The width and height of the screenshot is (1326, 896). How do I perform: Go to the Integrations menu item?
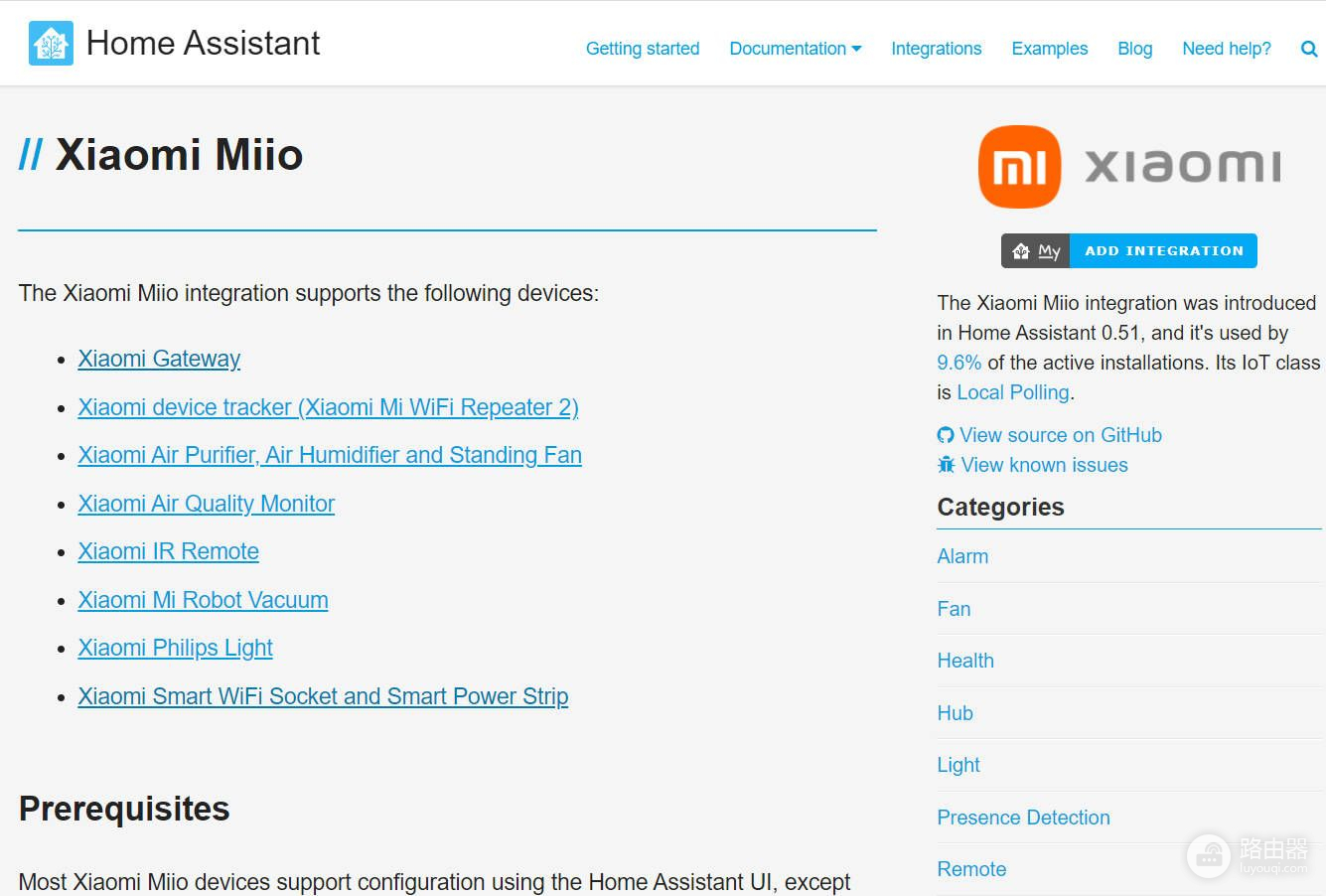click(x=936, y=49)
